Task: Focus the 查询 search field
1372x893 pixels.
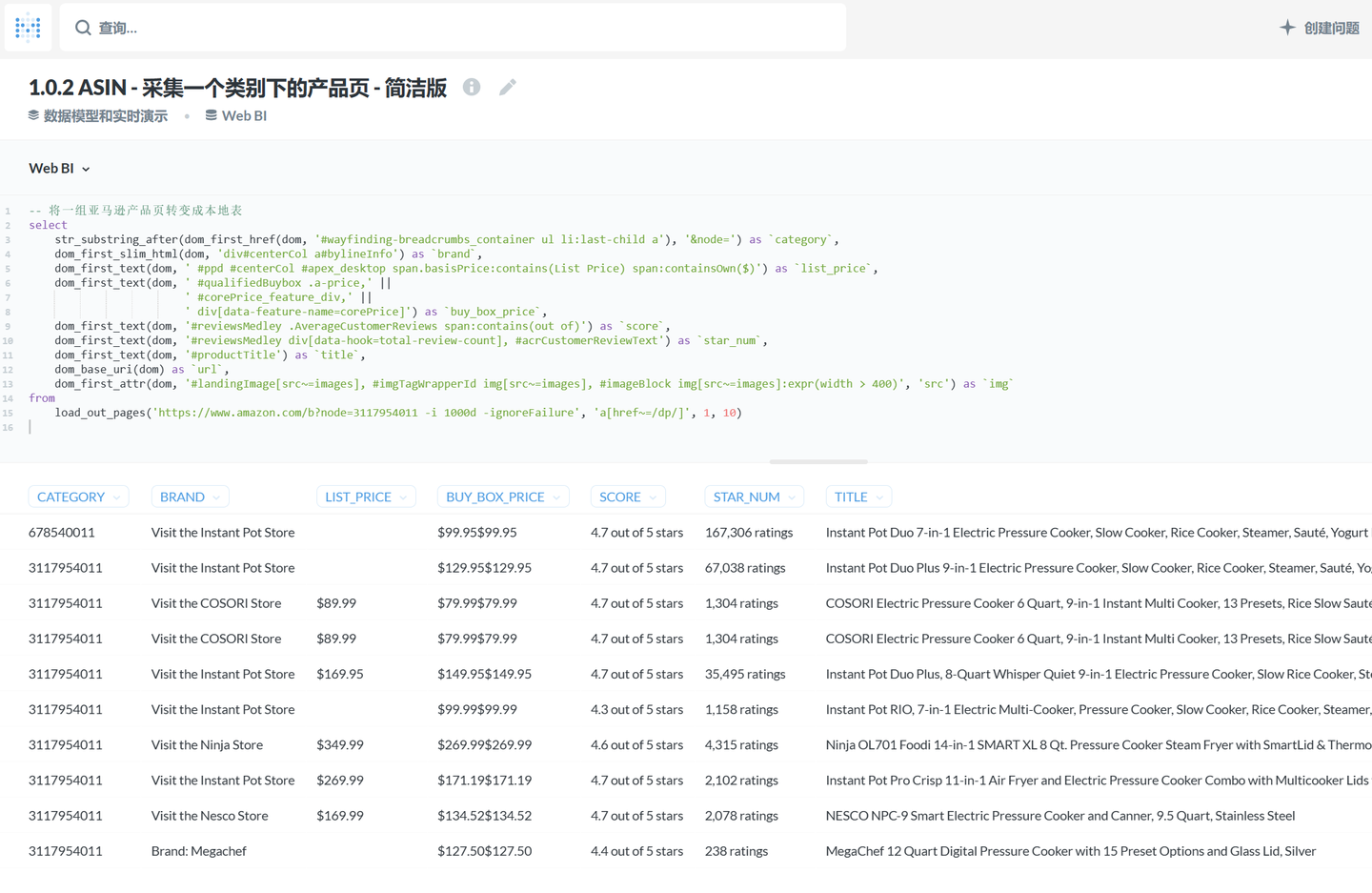Action: [453, 28]
